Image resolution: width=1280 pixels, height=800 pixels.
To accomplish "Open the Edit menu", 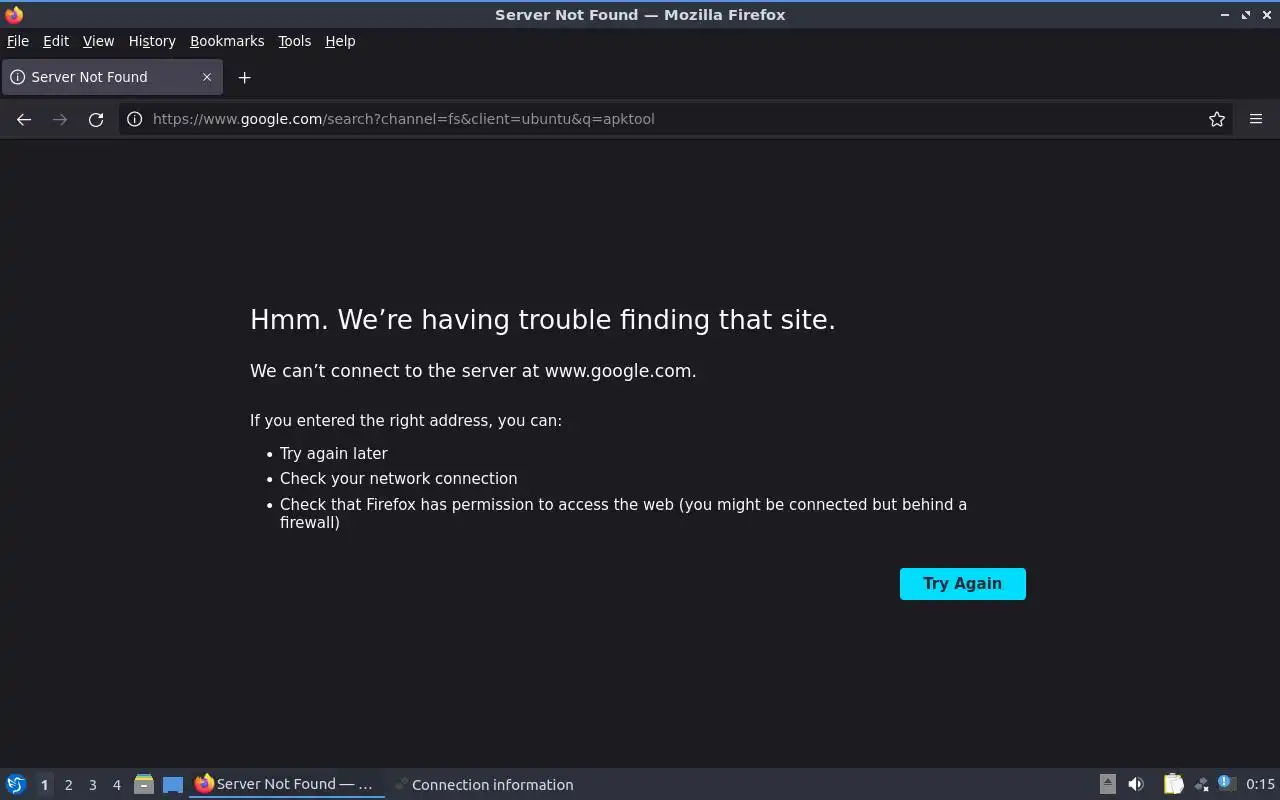I will 56,41.
